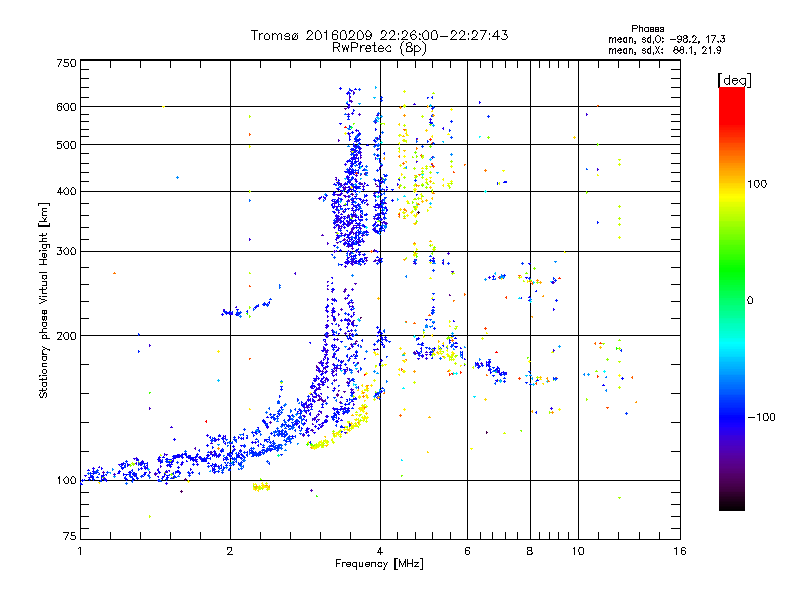Image resolution: width=800 pixels, height=600 pixels.
Task: Click the y-axis tick label '500'
Action: click(67, 145)
